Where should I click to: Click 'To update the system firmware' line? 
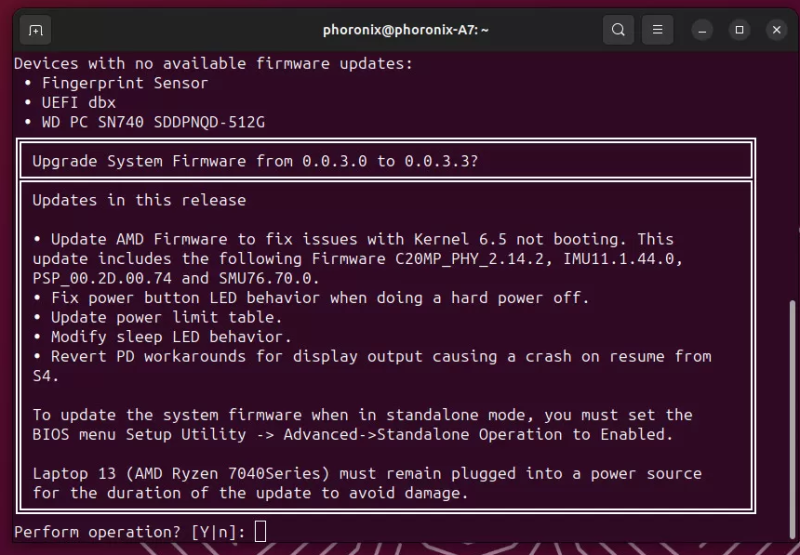[362, 415]
